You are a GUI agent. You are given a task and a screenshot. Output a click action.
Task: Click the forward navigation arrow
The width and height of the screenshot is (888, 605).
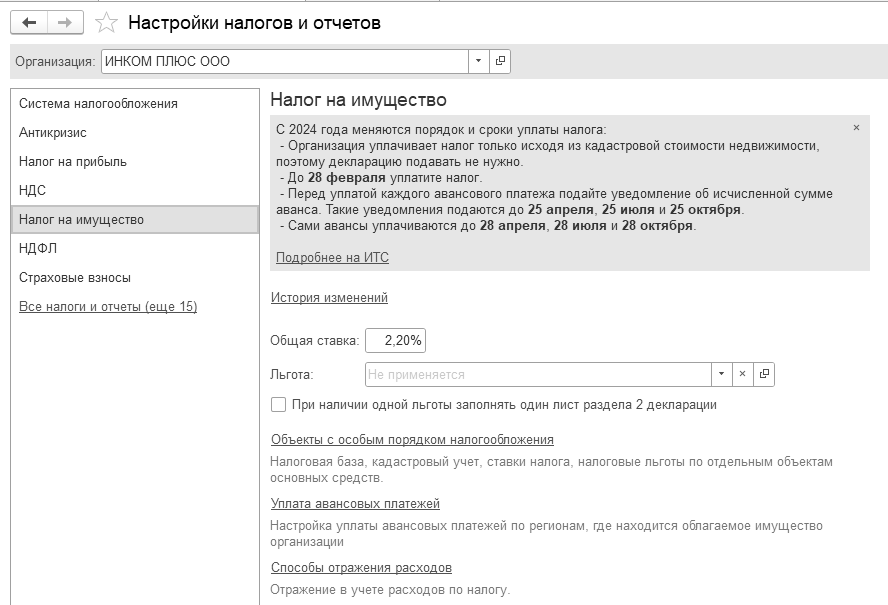coord(65,22)
